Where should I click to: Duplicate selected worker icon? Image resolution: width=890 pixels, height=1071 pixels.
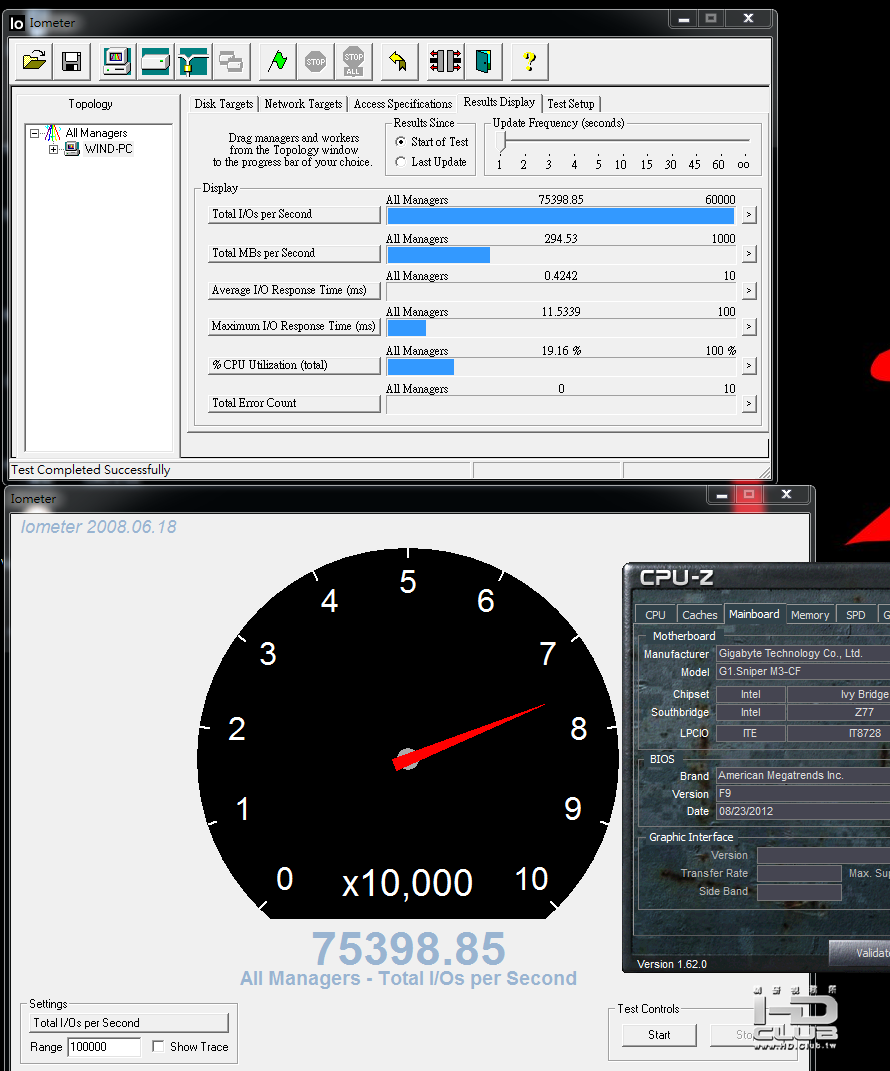point(231,61)
